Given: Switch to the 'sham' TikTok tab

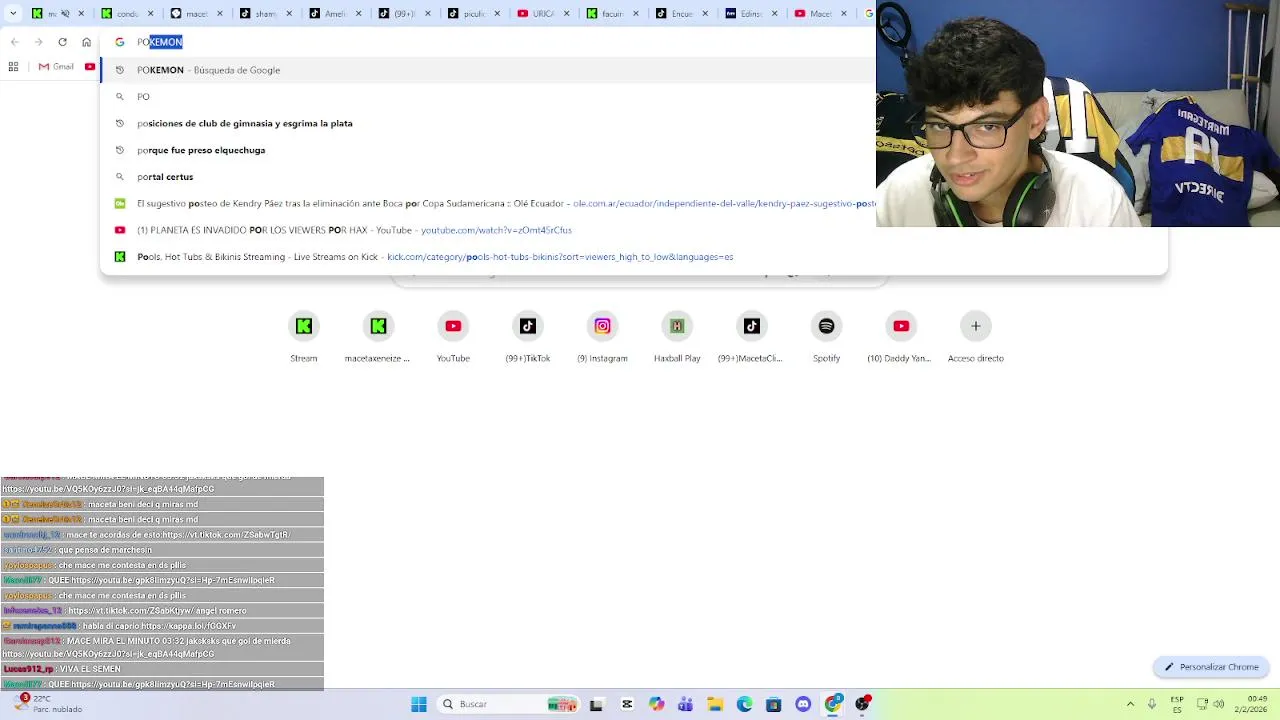Looking at the screenshot, I should 265,13.
